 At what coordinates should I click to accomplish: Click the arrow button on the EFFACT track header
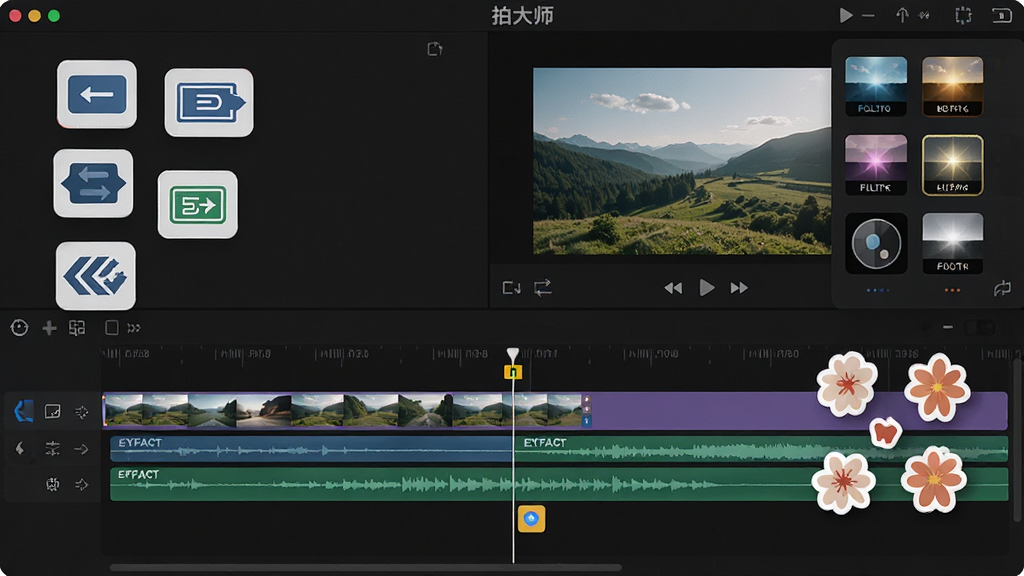(x=82, y=485)
